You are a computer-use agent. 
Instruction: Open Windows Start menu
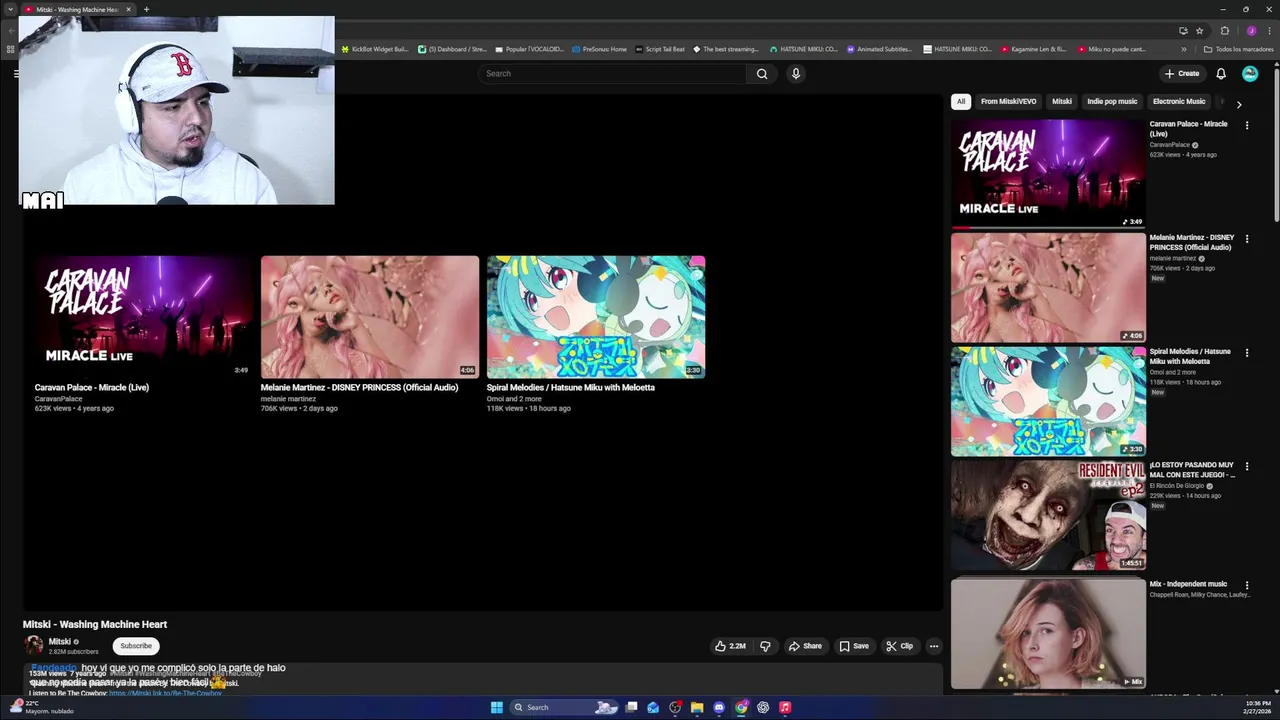[497, 707]
